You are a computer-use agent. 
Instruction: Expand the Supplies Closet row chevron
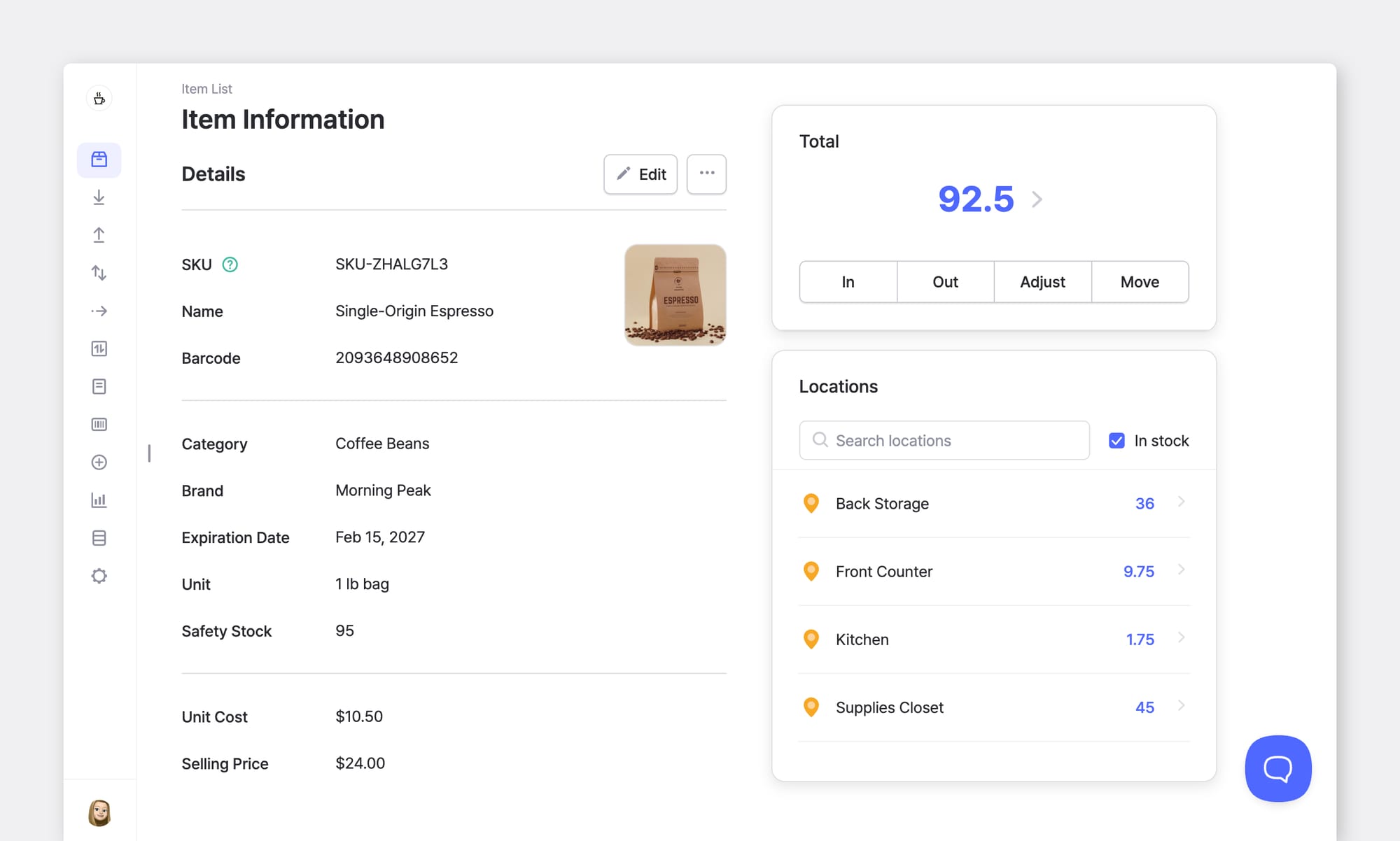1181,705
